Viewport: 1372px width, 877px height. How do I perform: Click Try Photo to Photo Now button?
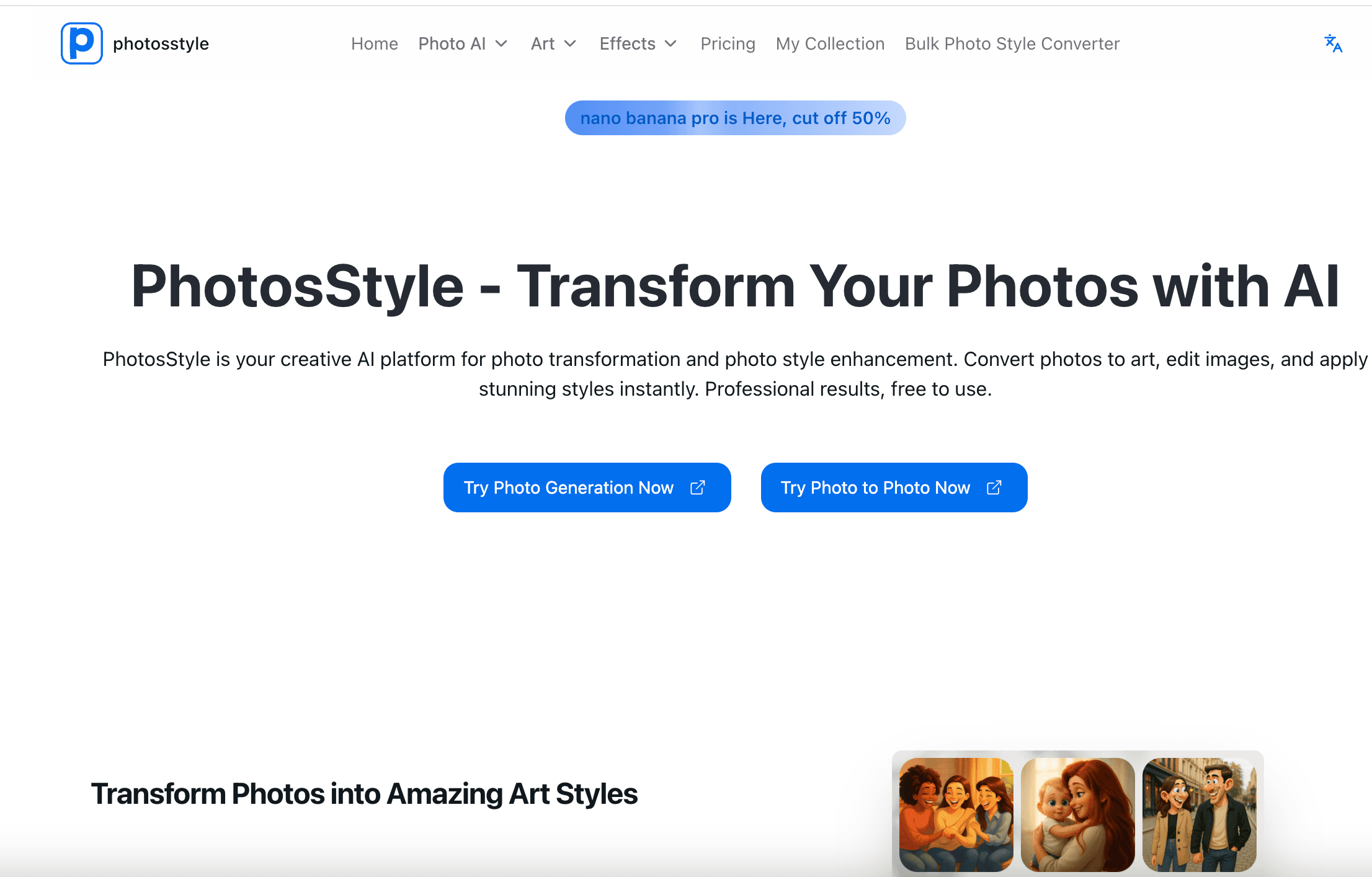893,487
